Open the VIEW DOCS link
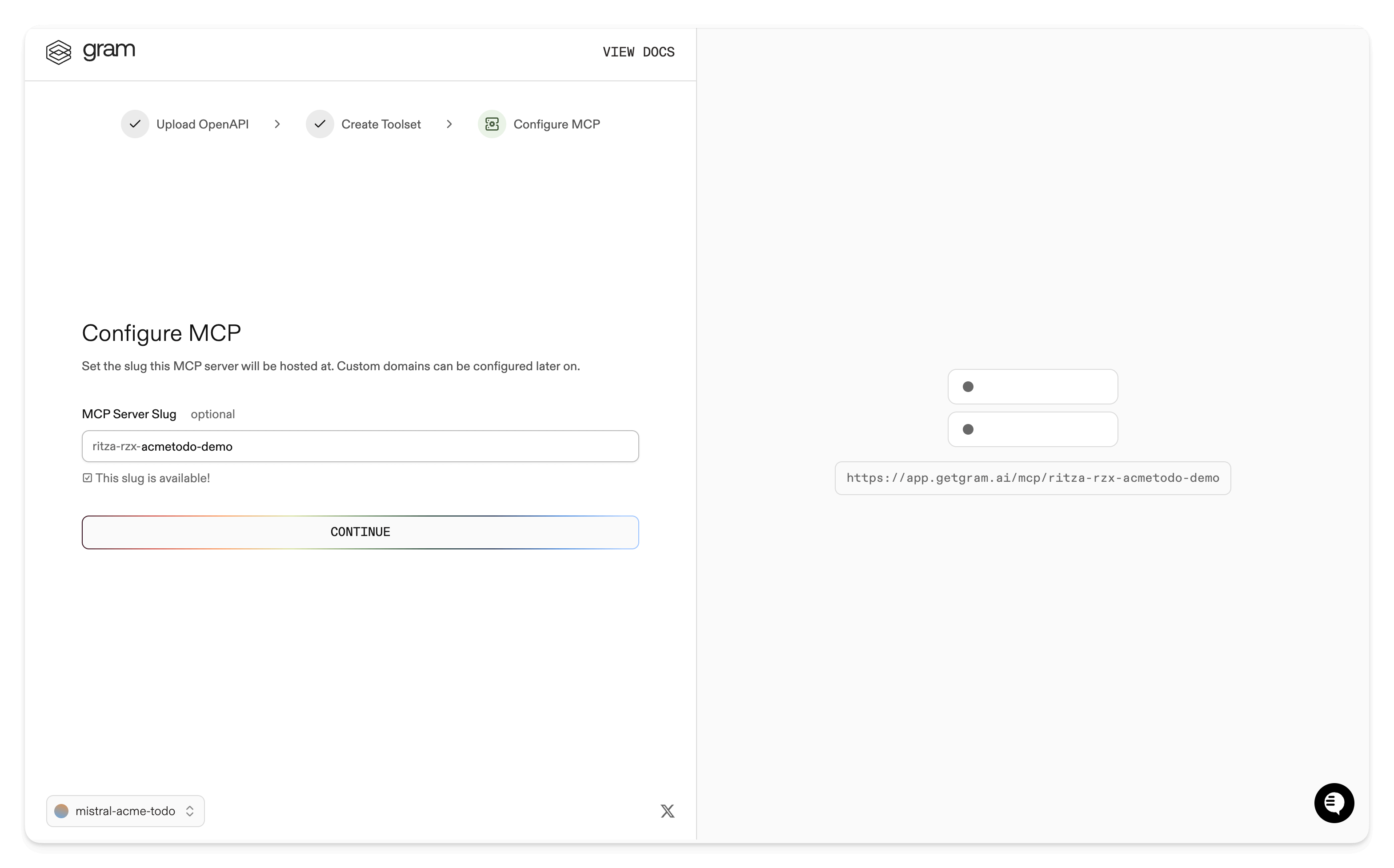Image resolution: width=1394 pixels, height=868 pixels. pos(638,52)
